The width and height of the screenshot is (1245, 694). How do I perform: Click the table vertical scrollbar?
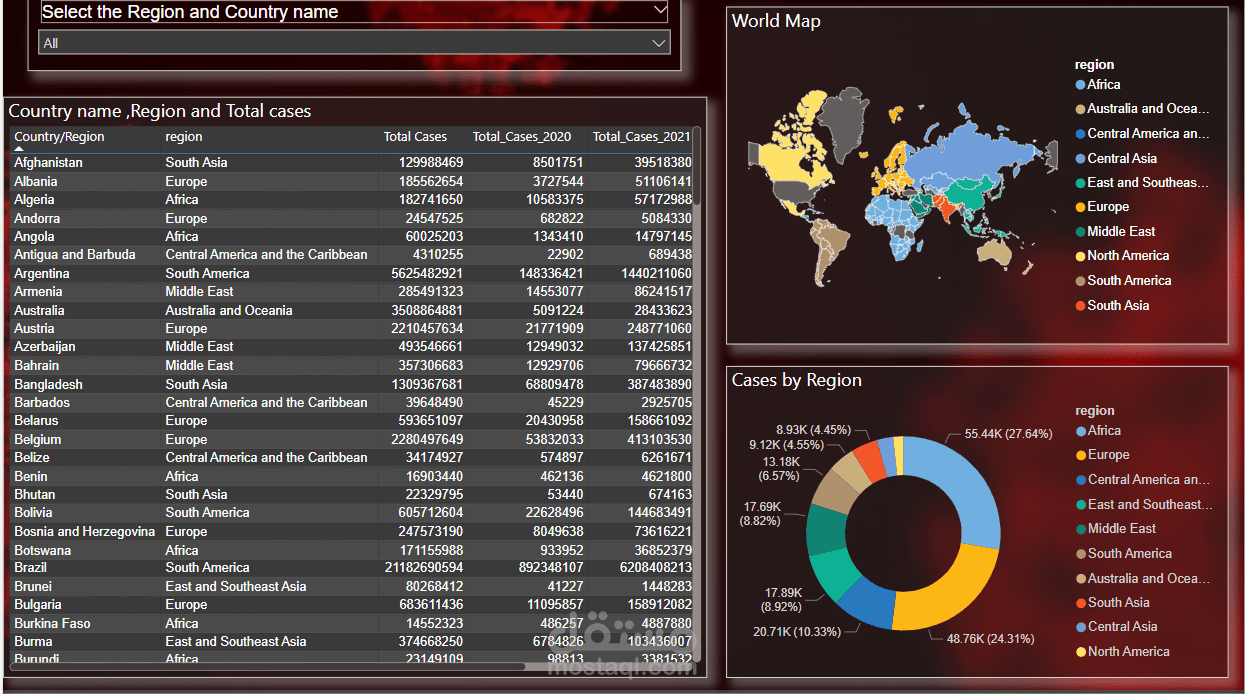tap(697, 166)
